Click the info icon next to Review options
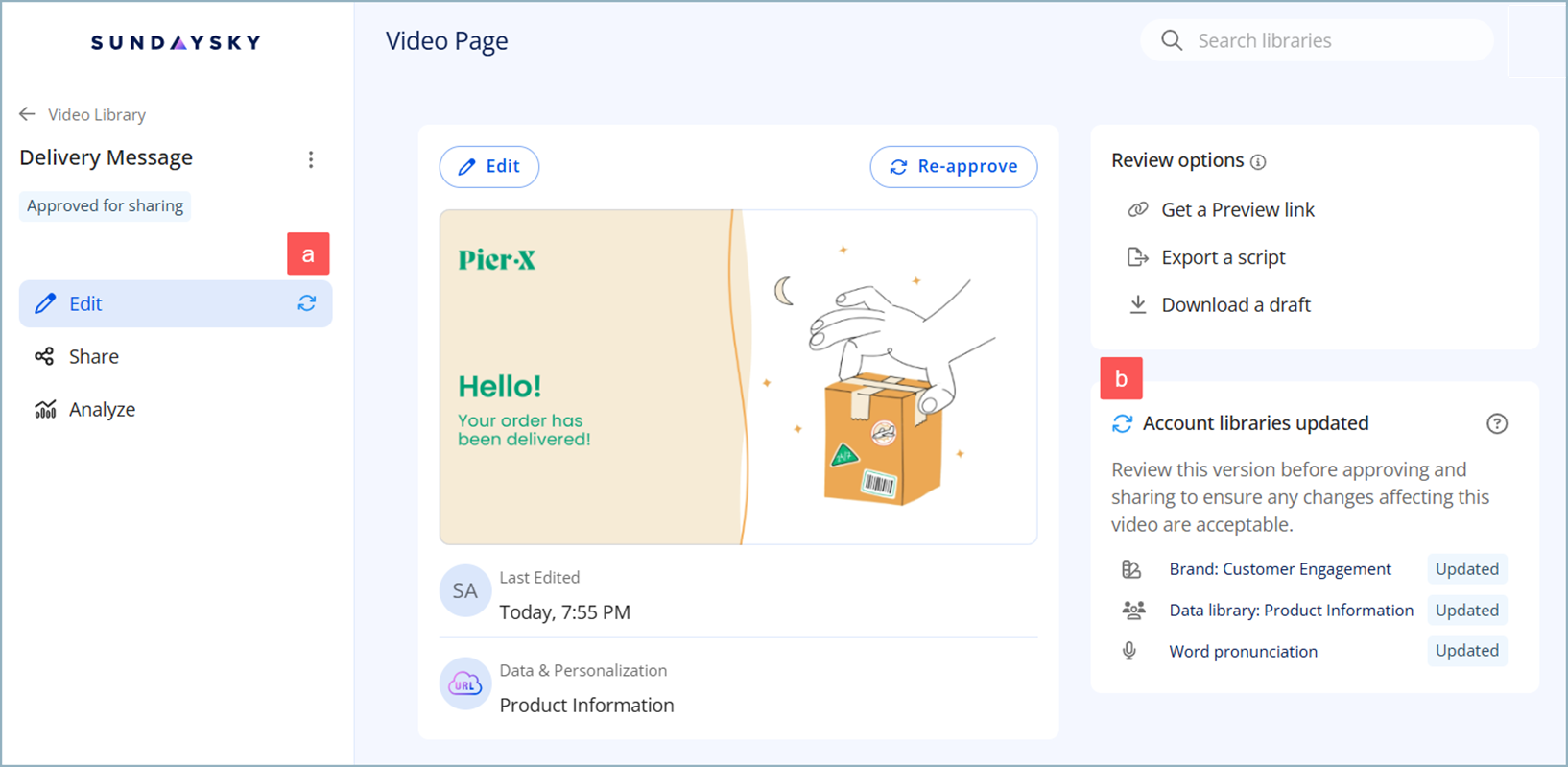Screen dimensions: 1568x767 (x=1258, y=162)
